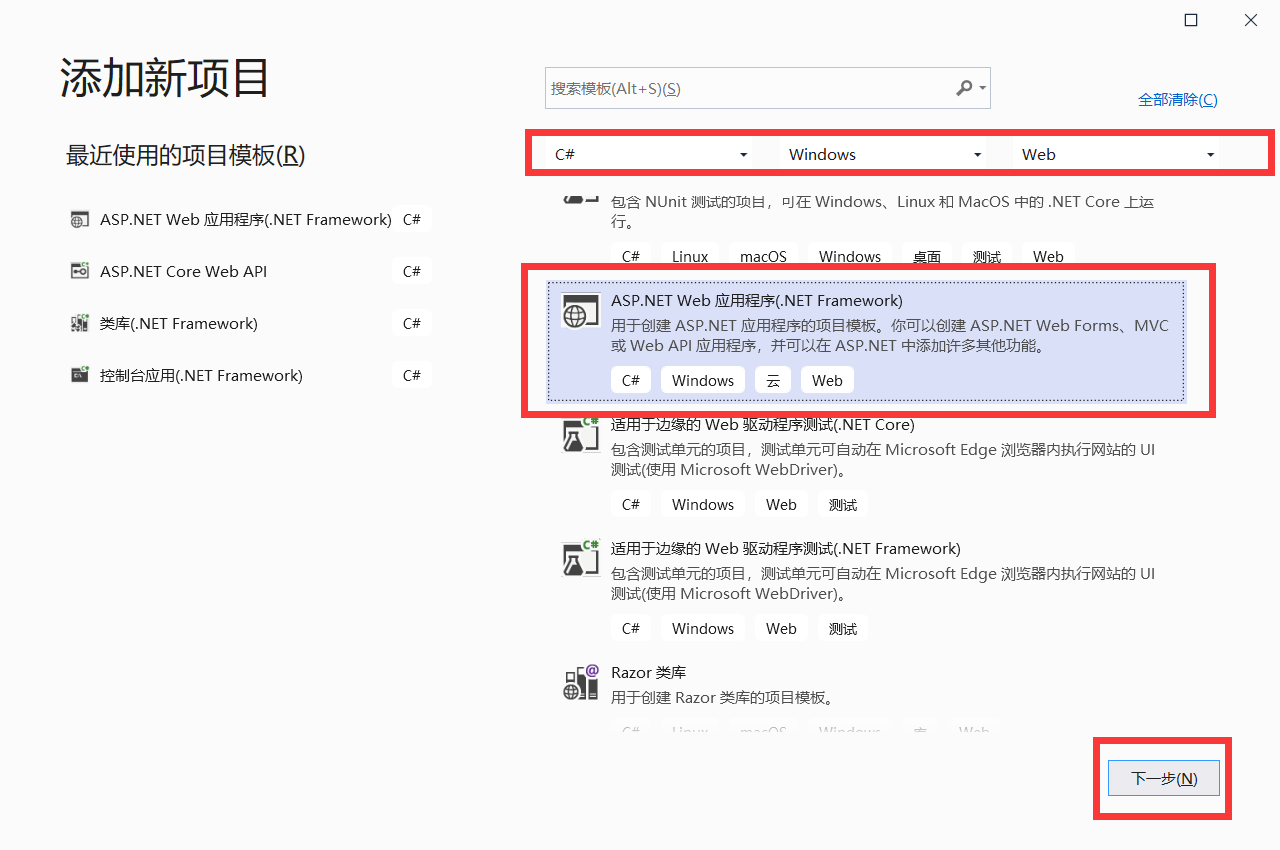Screen dimensions: 1280x850
Task: Click the 下一步(N) button
Action: [1164, 778]
